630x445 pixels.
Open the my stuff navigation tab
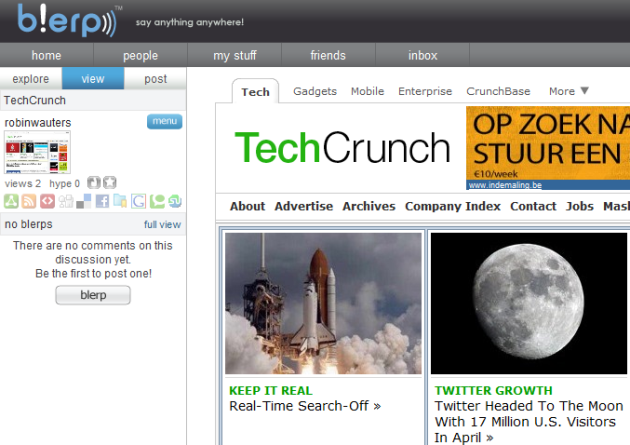235,55
